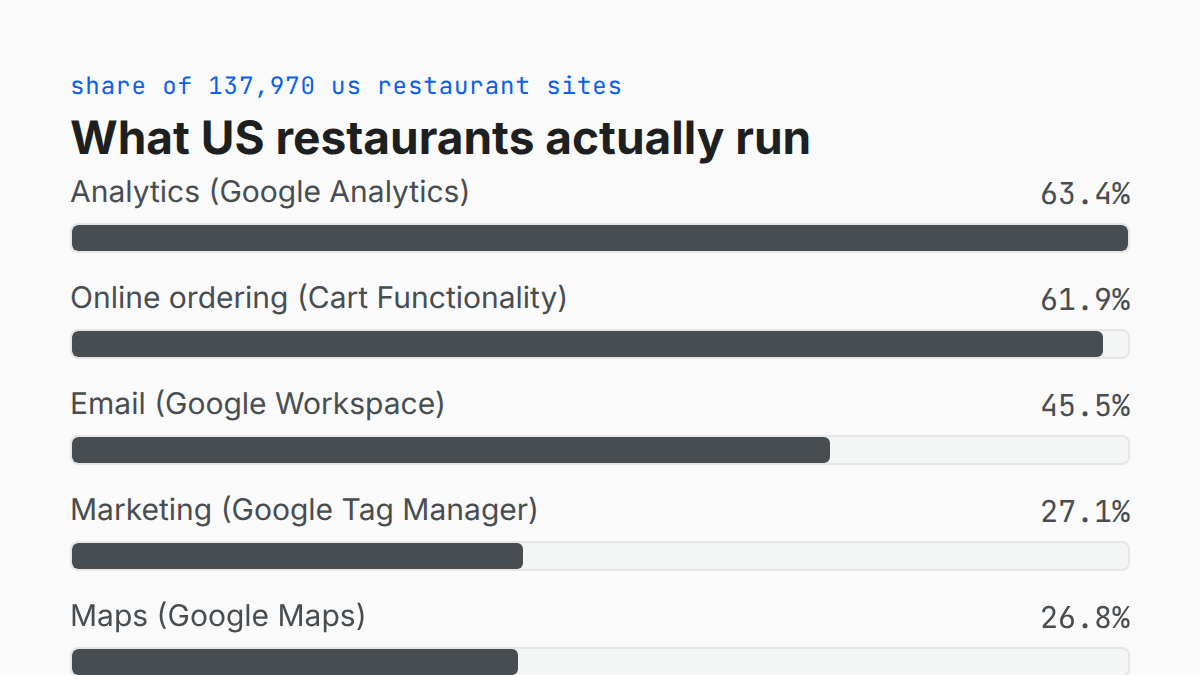
Task: Click the 45.5% value
Action: click(x=1085, y=405)
